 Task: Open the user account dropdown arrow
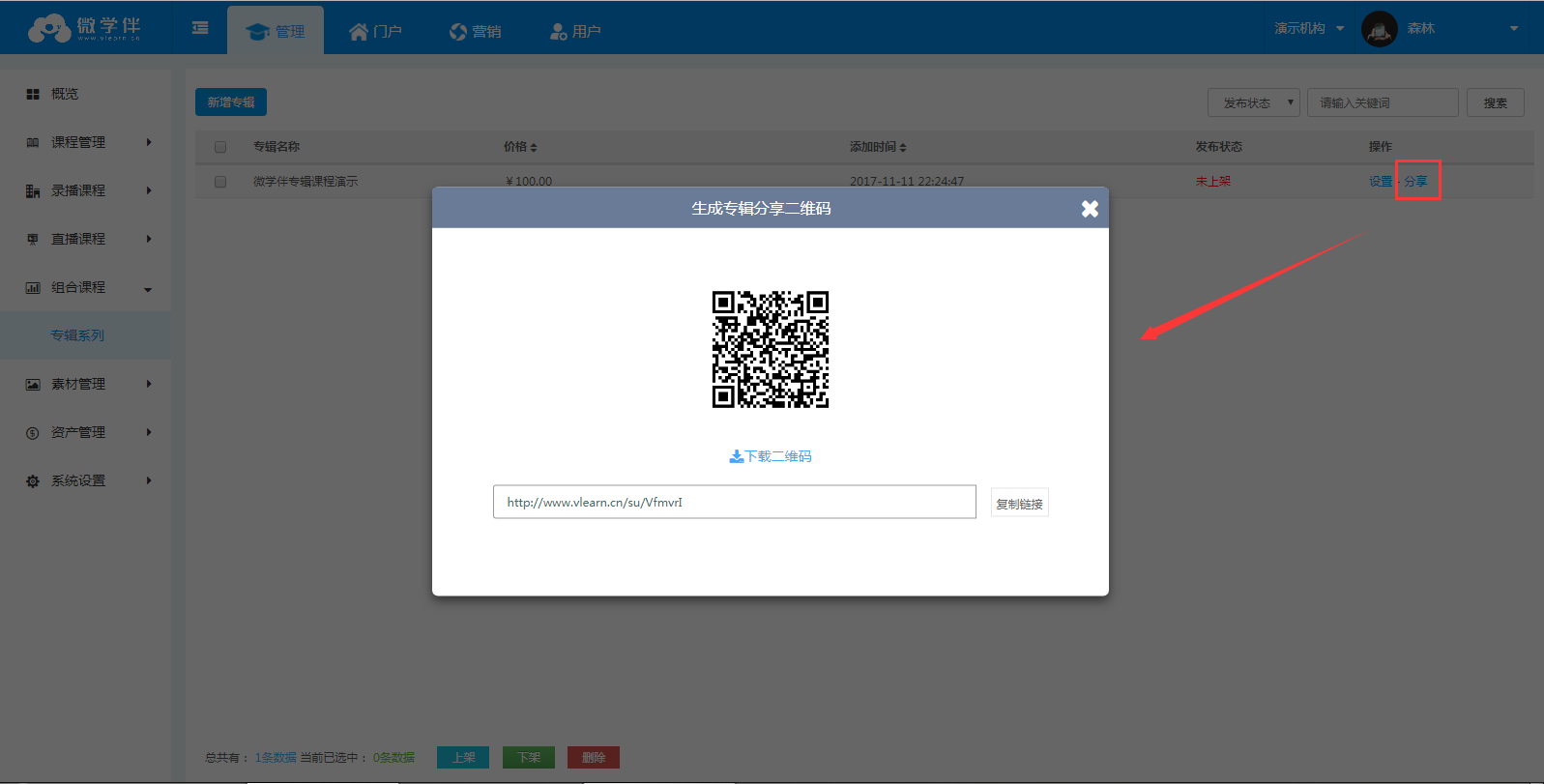[x=1514, y=29]
